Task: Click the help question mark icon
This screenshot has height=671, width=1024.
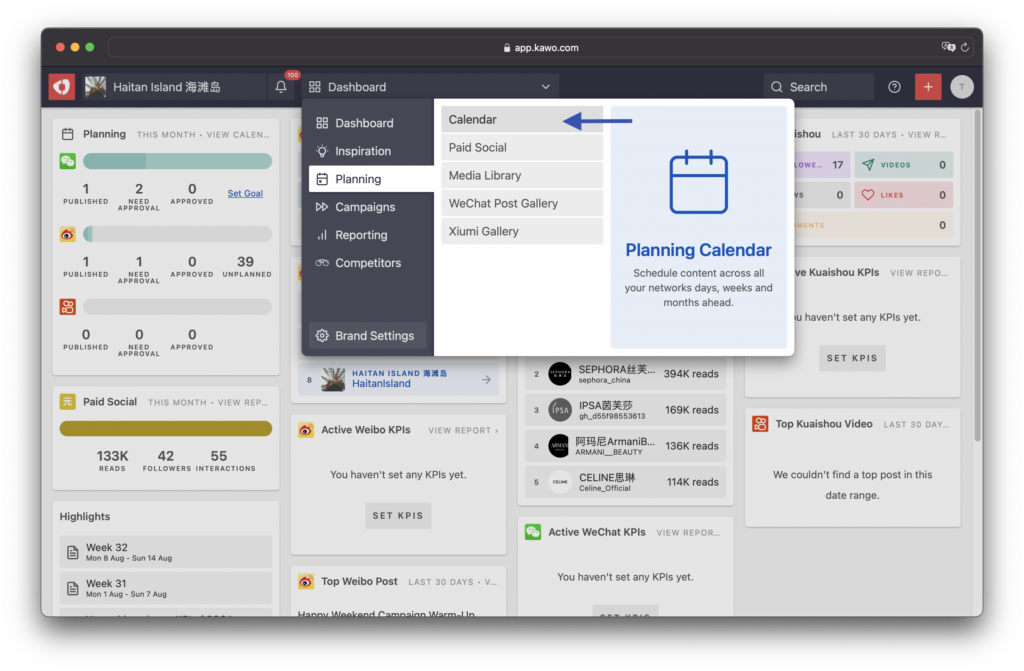Action: pyautogui.click(x=894, y=87)
